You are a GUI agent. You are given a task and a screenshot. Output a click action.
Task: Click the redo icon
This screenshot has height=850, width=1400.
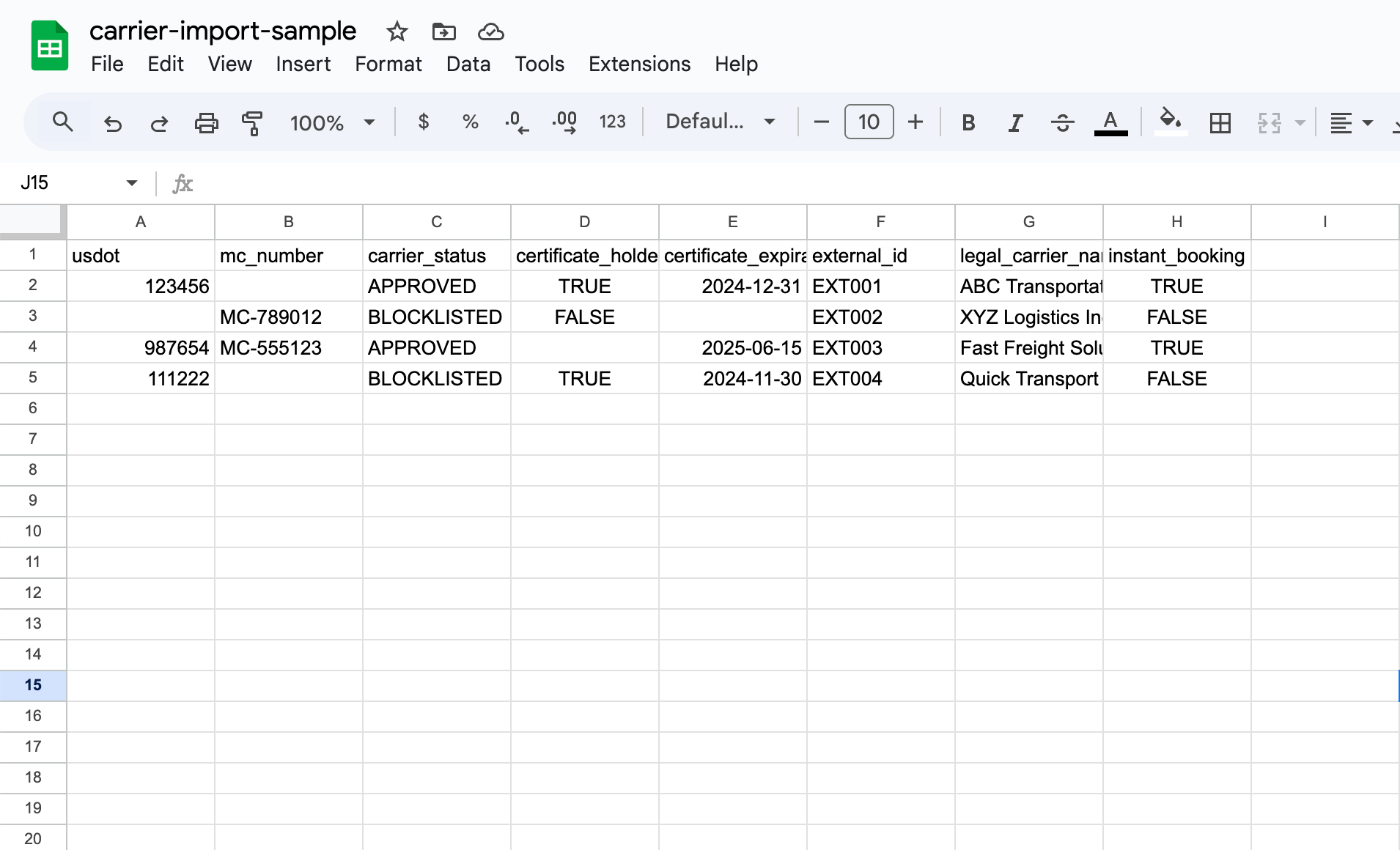point(159,122)
